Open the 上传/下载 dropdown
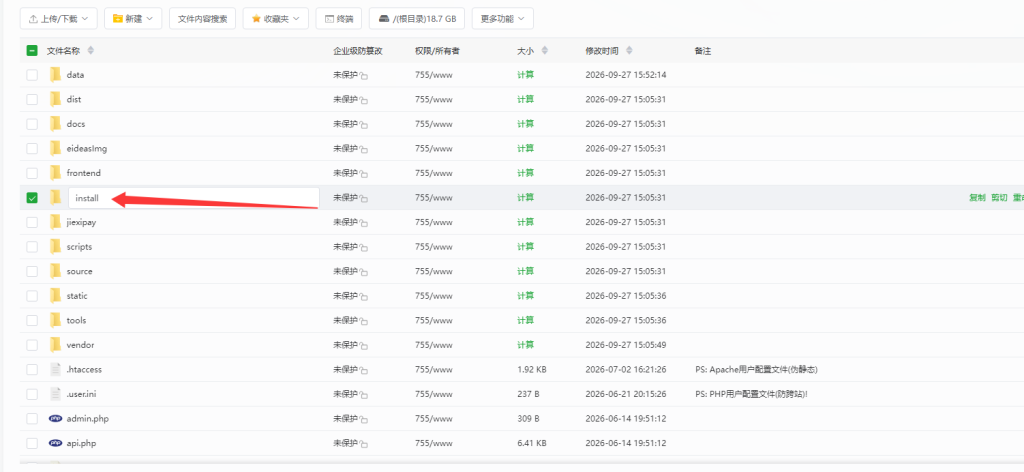1024x472 pixels. (59, 19)
